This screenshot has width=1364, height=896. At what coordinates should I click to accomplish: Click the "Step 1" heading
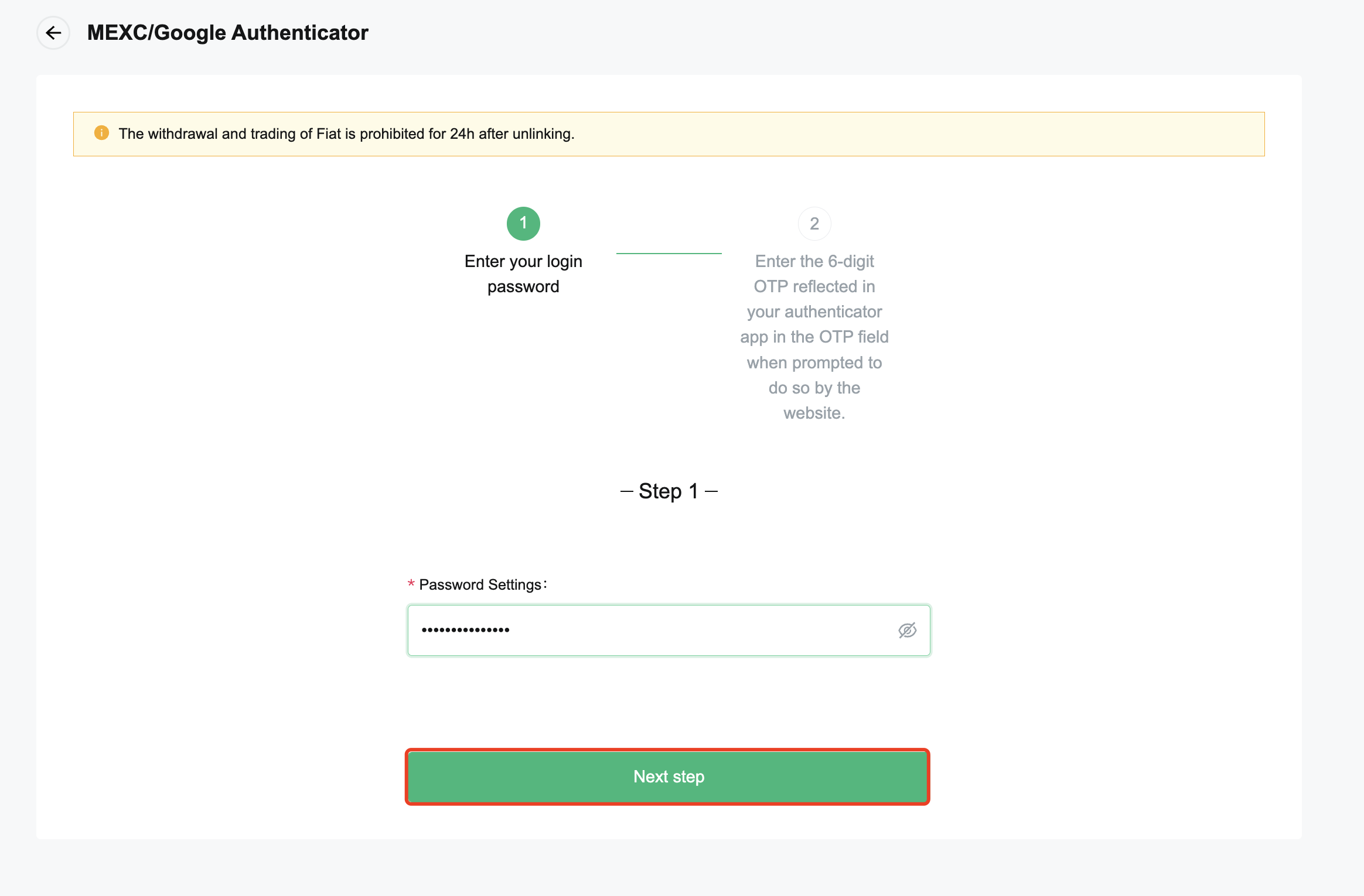pyautogui.click(x=669, y=491)
